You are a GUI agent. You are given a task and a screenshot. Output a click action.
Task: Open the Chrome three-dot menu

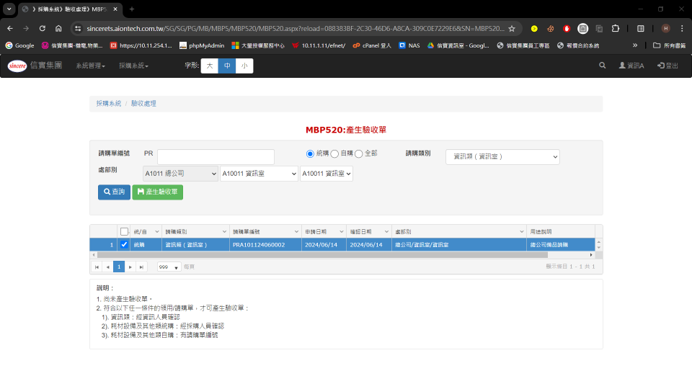click(x=682, y=29)
